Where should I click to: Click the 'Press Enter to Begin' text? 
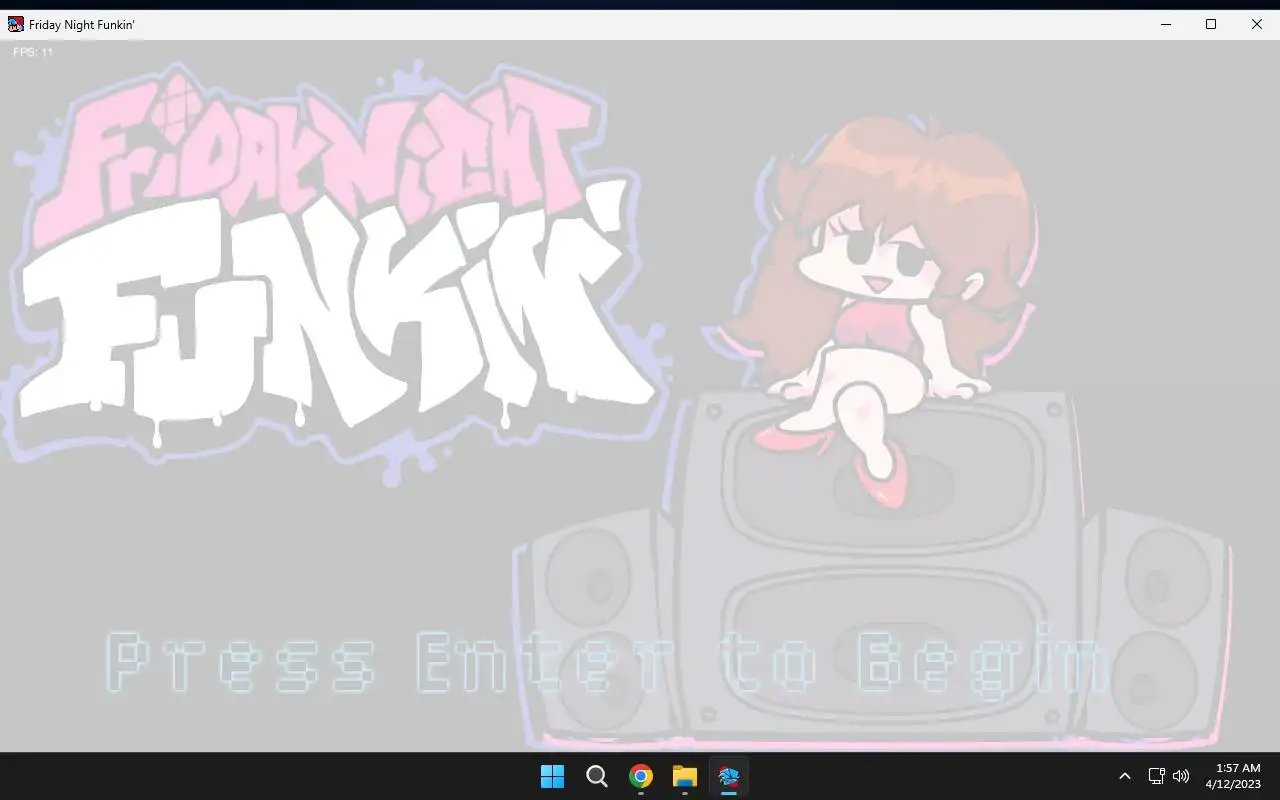[608, 661]
